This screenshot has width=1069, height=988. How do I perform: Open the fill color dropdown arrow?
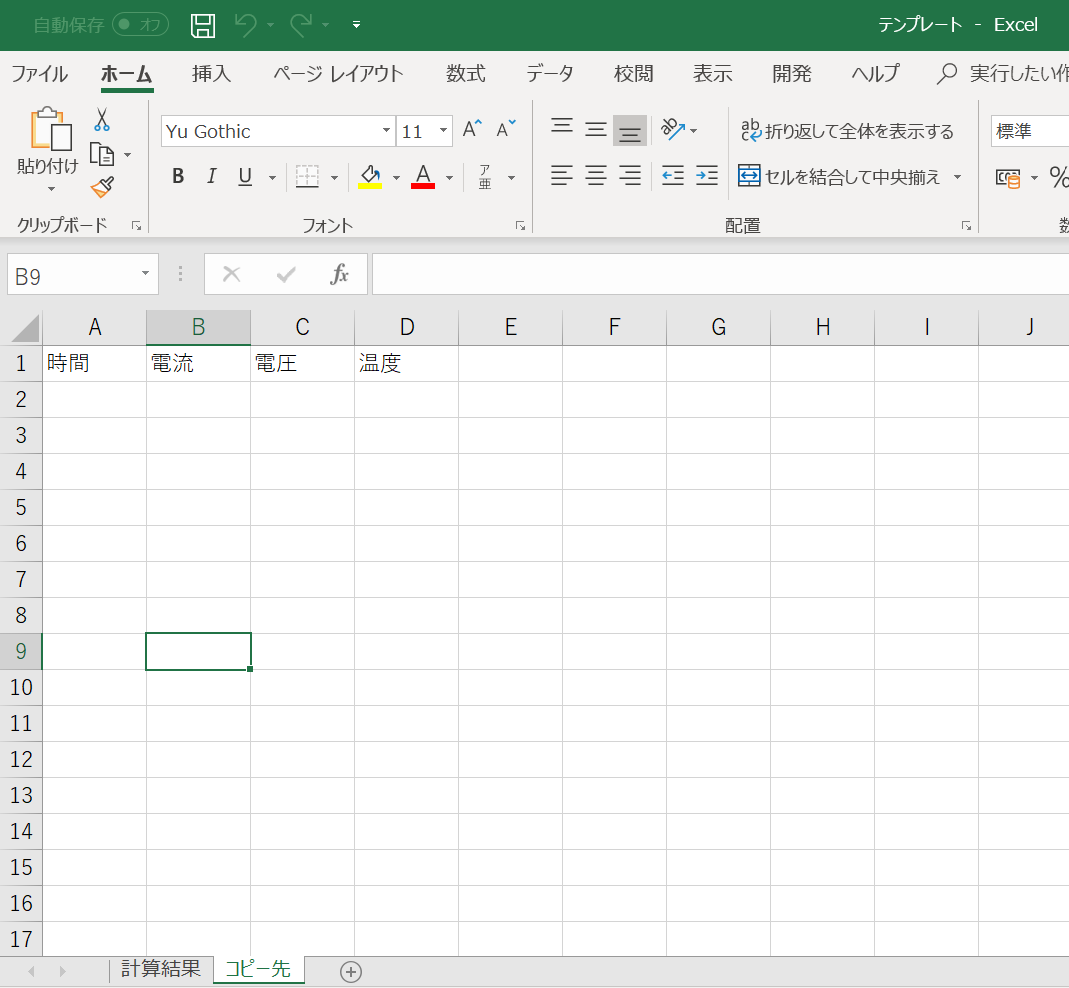396,178
